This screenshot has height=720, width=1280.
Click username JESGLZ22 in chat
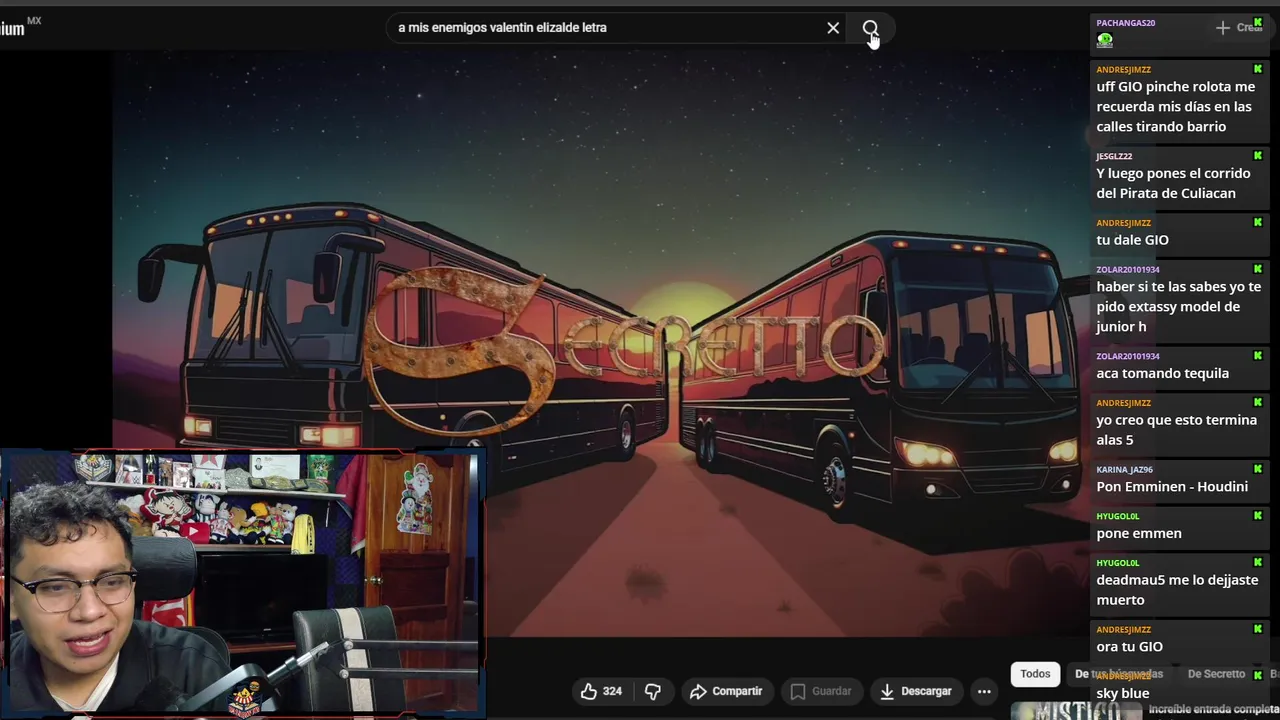click(x=1114, y=156)
